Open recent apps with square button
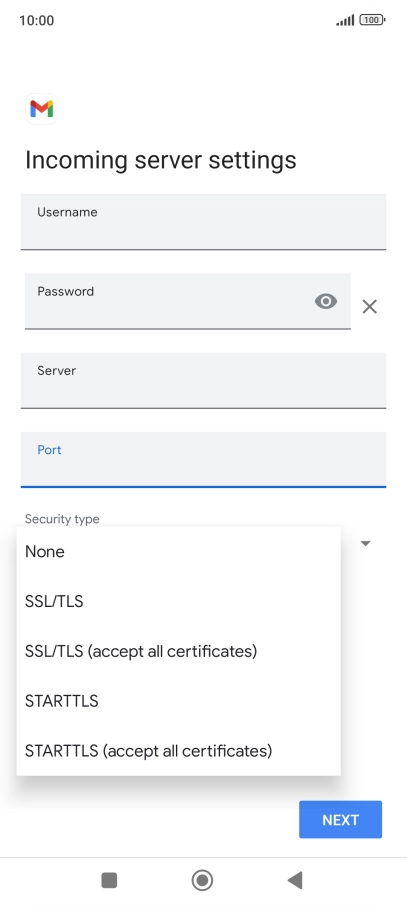This screenshot has height=906, width=407. (109, 880)
